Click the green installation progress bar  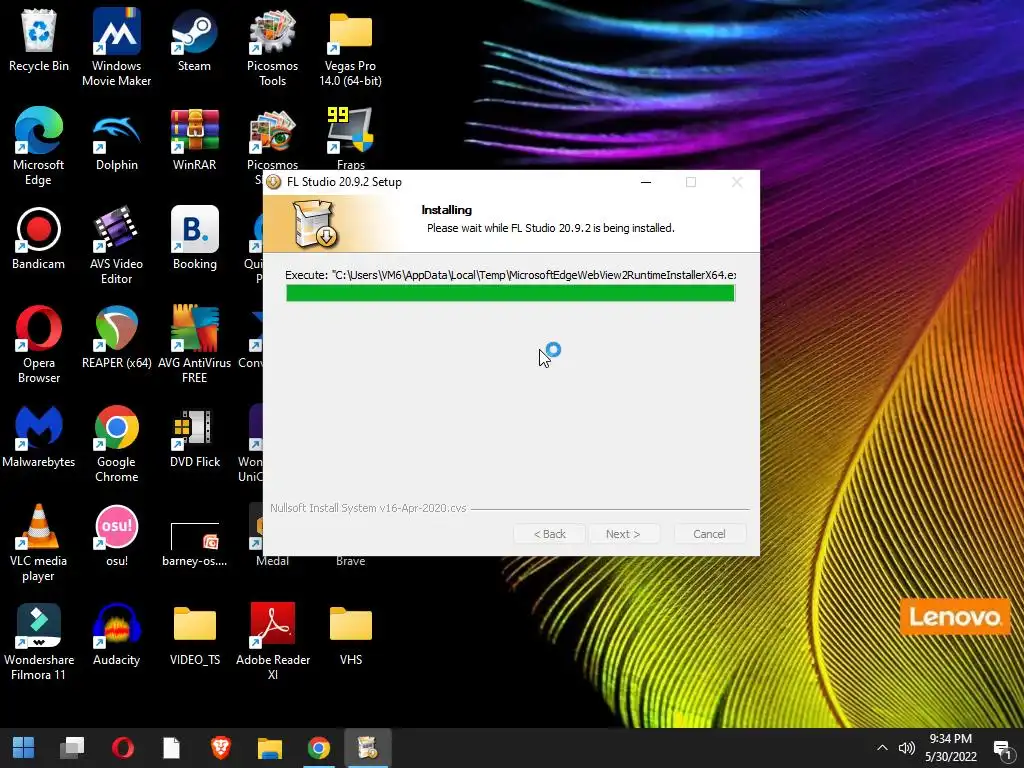(x=510, y=293)
